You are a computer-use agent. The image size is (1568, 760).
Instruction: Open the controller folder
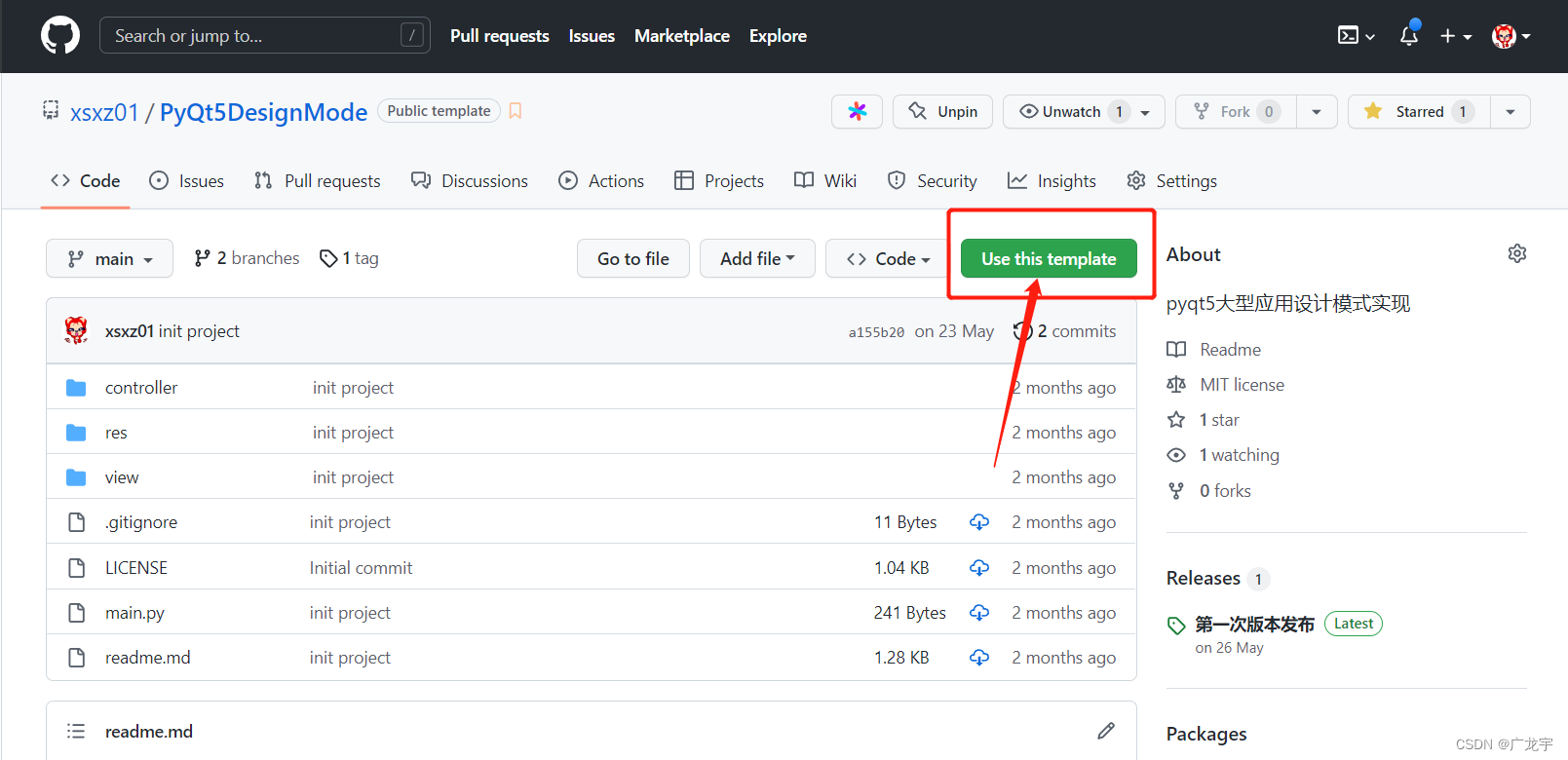pyautogui.click(x=141, y=388)
